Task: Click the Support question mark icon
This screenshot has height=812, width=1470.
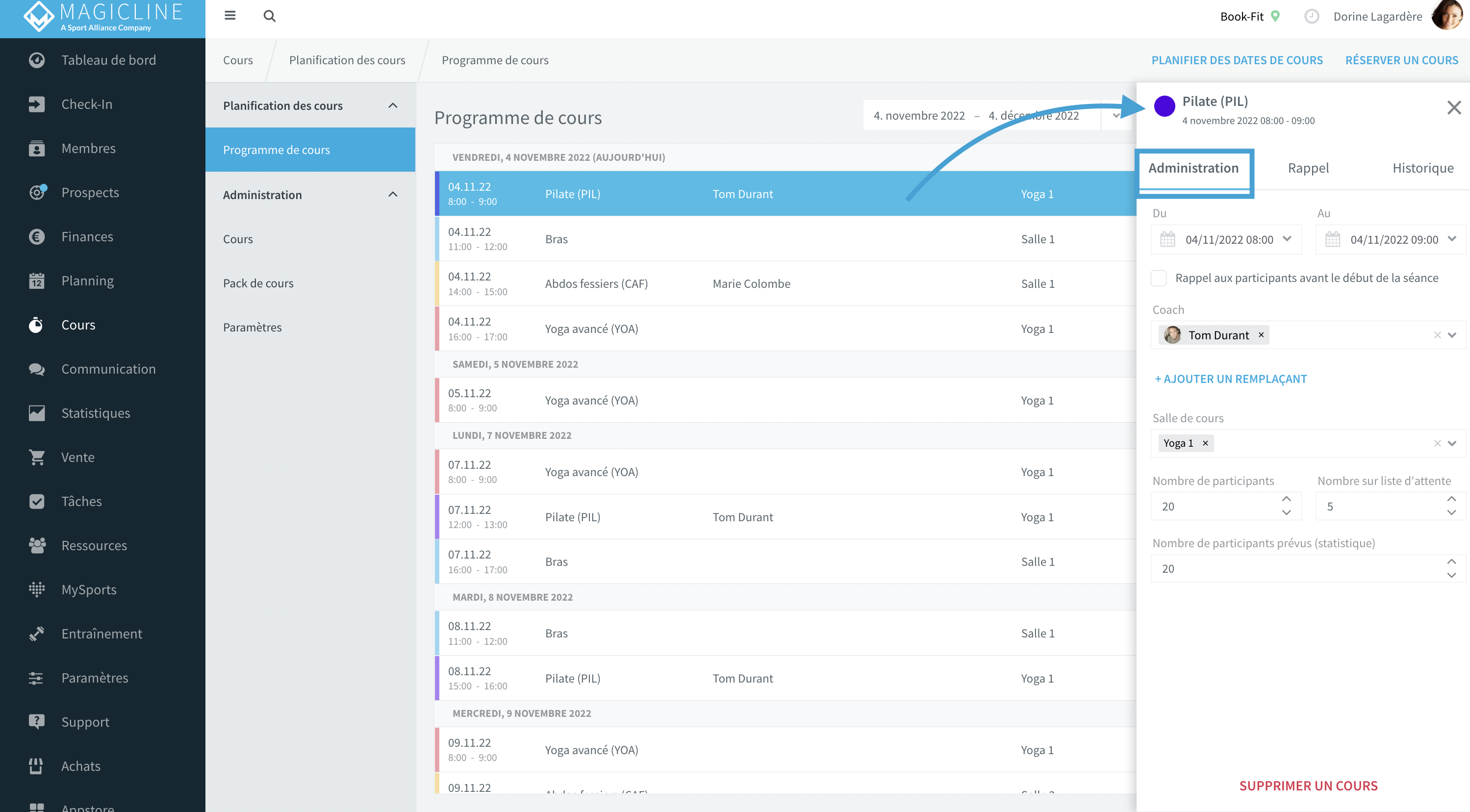Action: (36, 722)
